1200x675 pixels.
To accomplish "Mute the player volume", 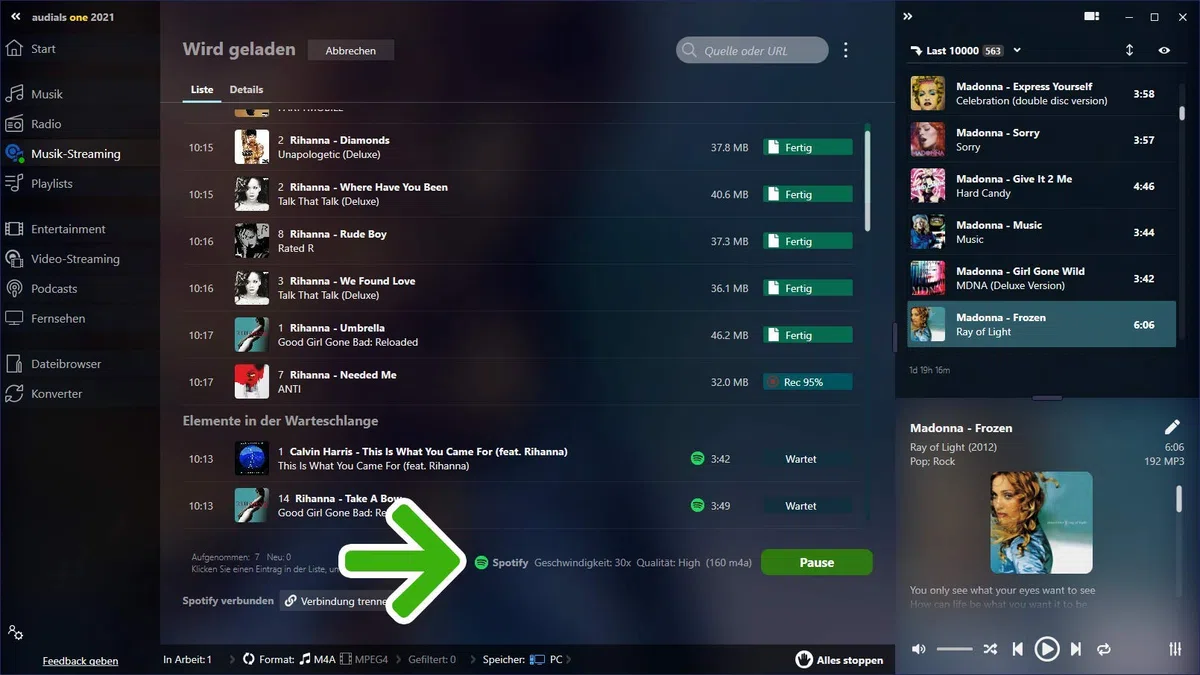I will (x=919, y=649).
